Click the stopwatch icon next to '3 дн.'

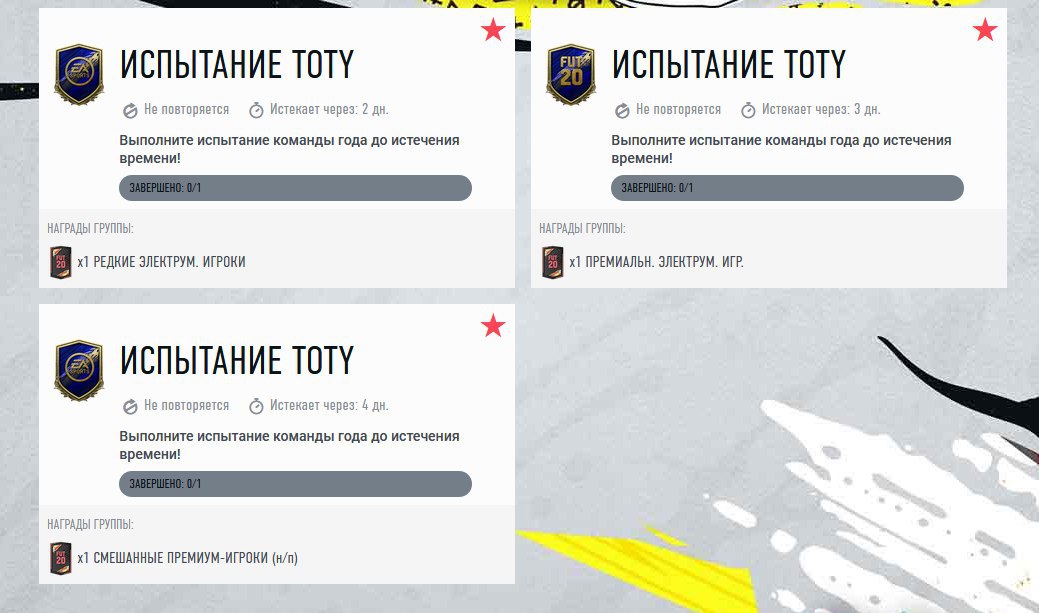(x=748, y=110)
